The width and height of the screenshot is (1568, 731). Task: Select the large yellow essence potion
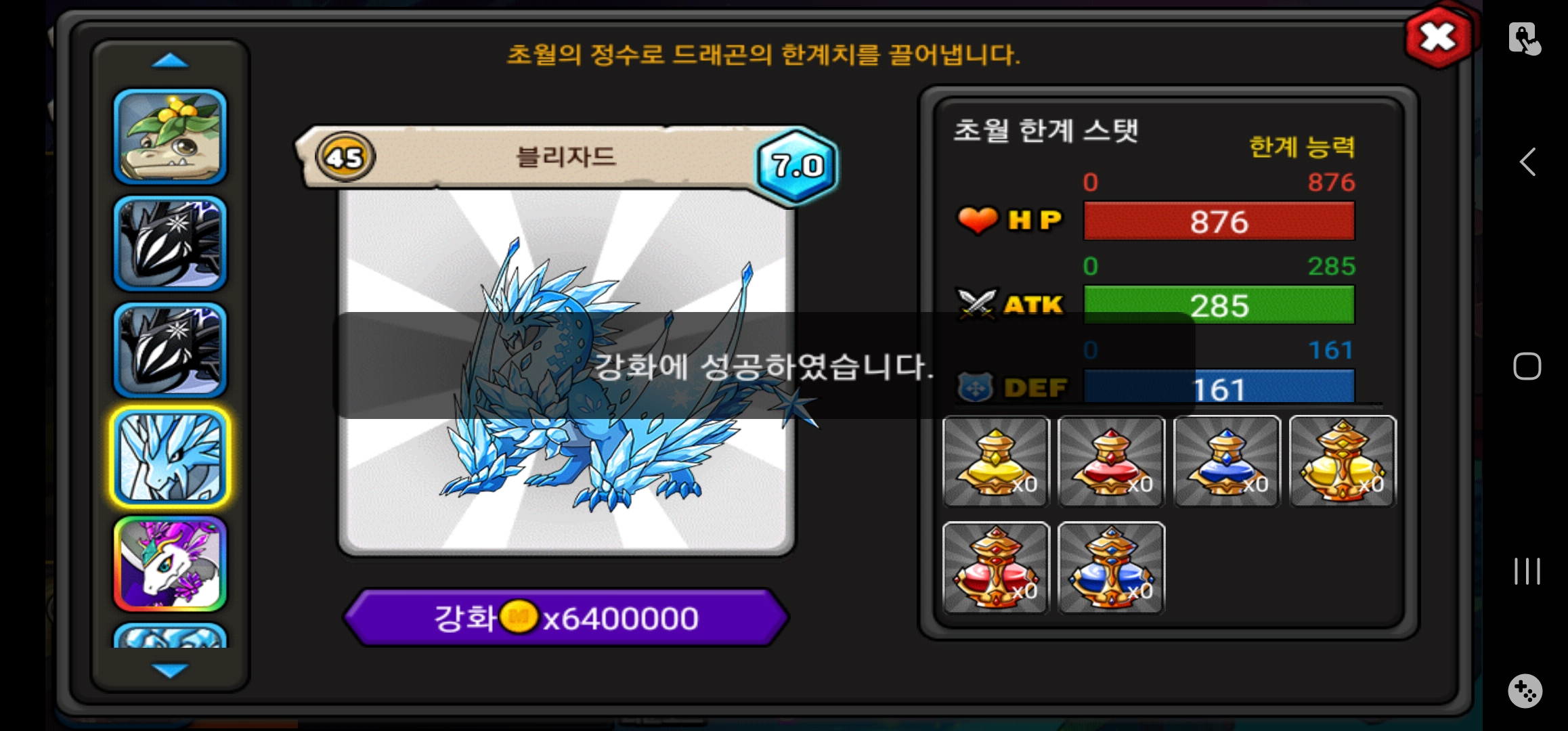1343,461
